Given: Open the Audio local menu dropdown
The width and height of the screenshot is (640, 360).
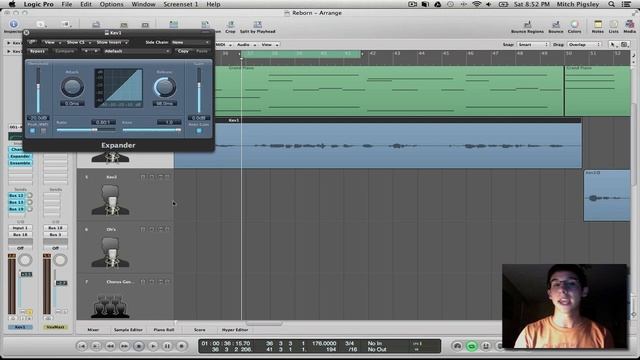Looking at the screenshot, I should pyautogui.click(x=246, y=44).
